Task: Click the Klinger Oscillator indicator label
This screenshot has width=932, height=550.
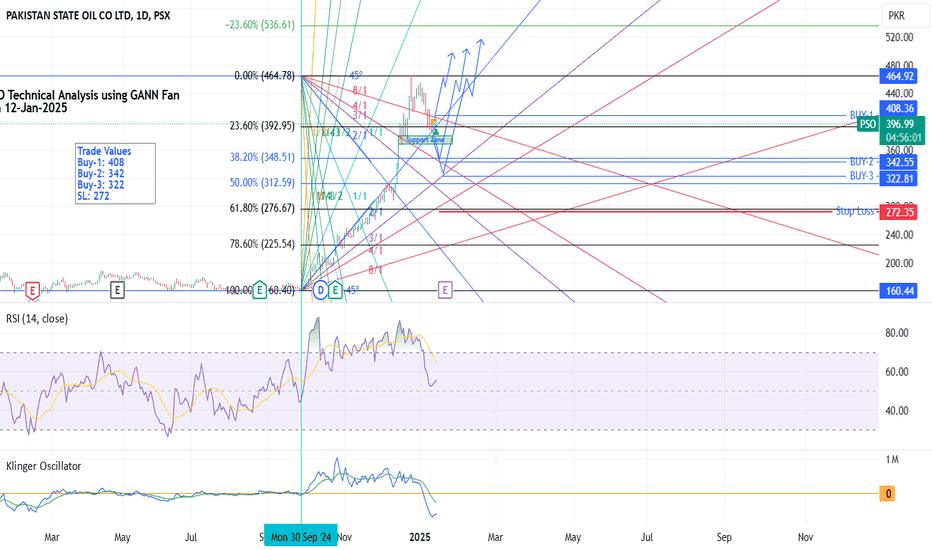Action: click(x=43, y=466)
